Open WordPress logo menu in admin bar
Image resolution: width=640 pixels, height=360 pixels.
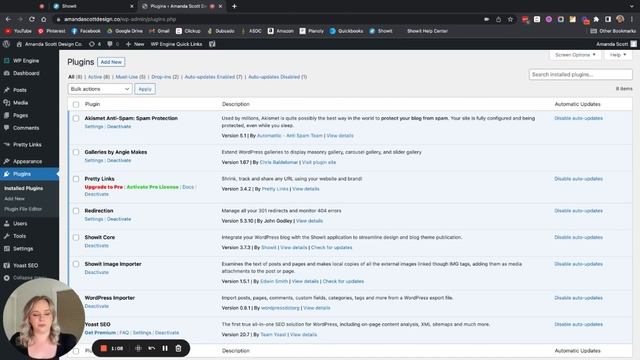[x=6, y=44]
